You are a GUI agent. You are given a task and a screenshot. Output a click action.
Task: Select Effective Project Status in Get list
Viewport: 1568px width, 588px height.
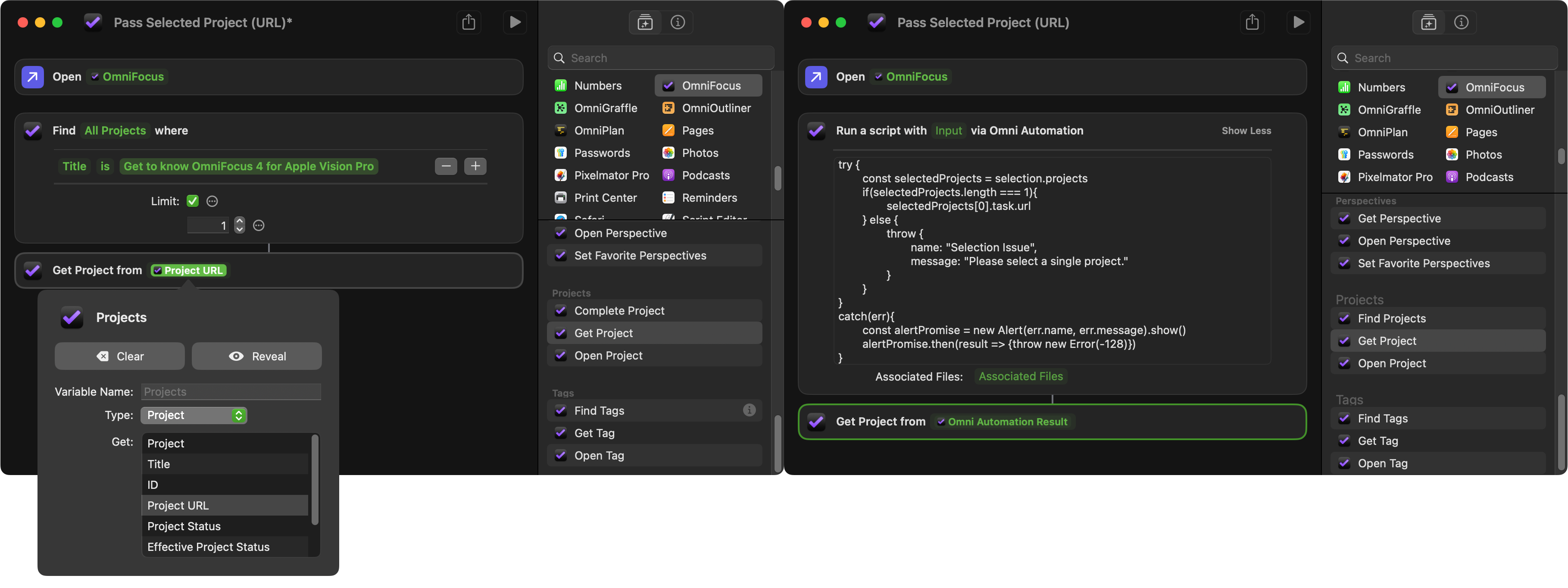click(x=225, y=547)
